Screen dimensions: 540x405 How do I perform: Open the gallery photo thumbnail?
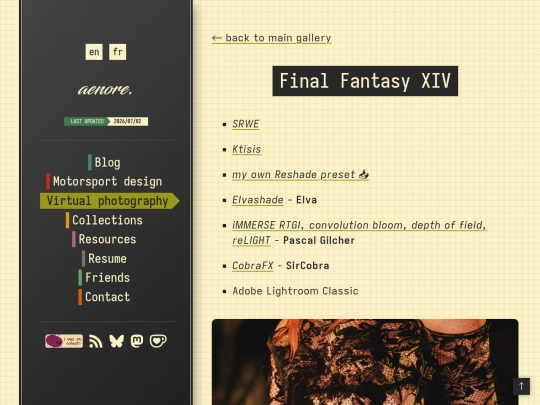tap(365, 362)
